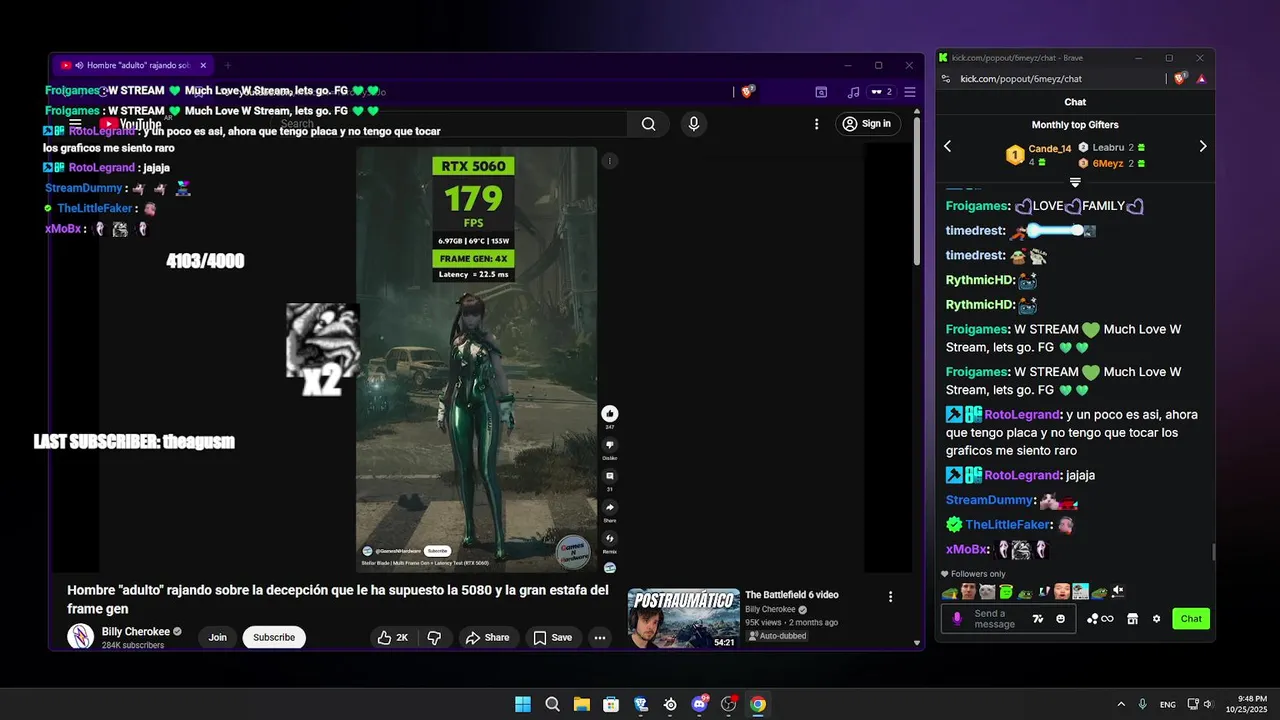The height and width of the screenshot is (720, 1280).
Task: Subscribe to Billy Cherokee channel
Action: [x=274, y=637]
